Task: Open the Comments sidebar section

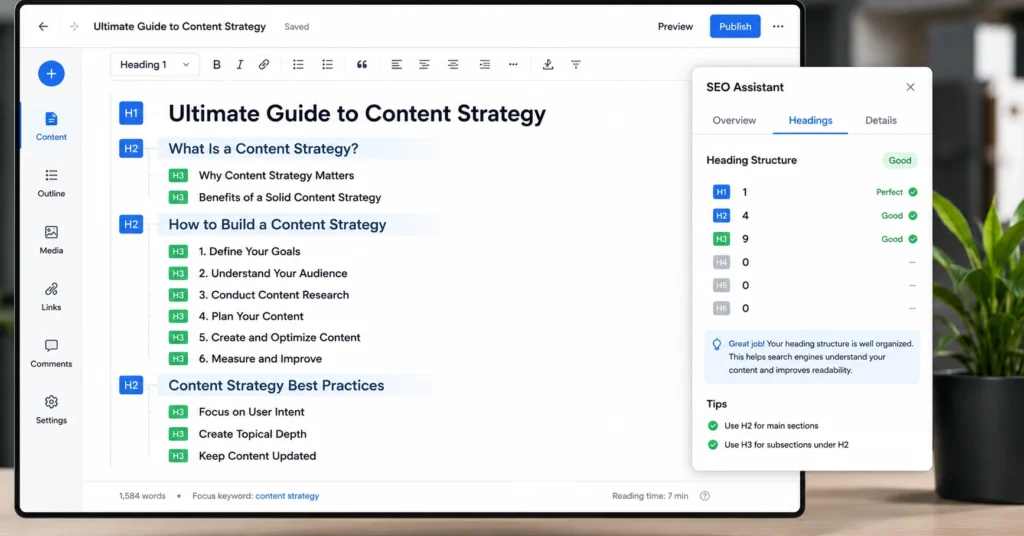Action: coord(51,353)
